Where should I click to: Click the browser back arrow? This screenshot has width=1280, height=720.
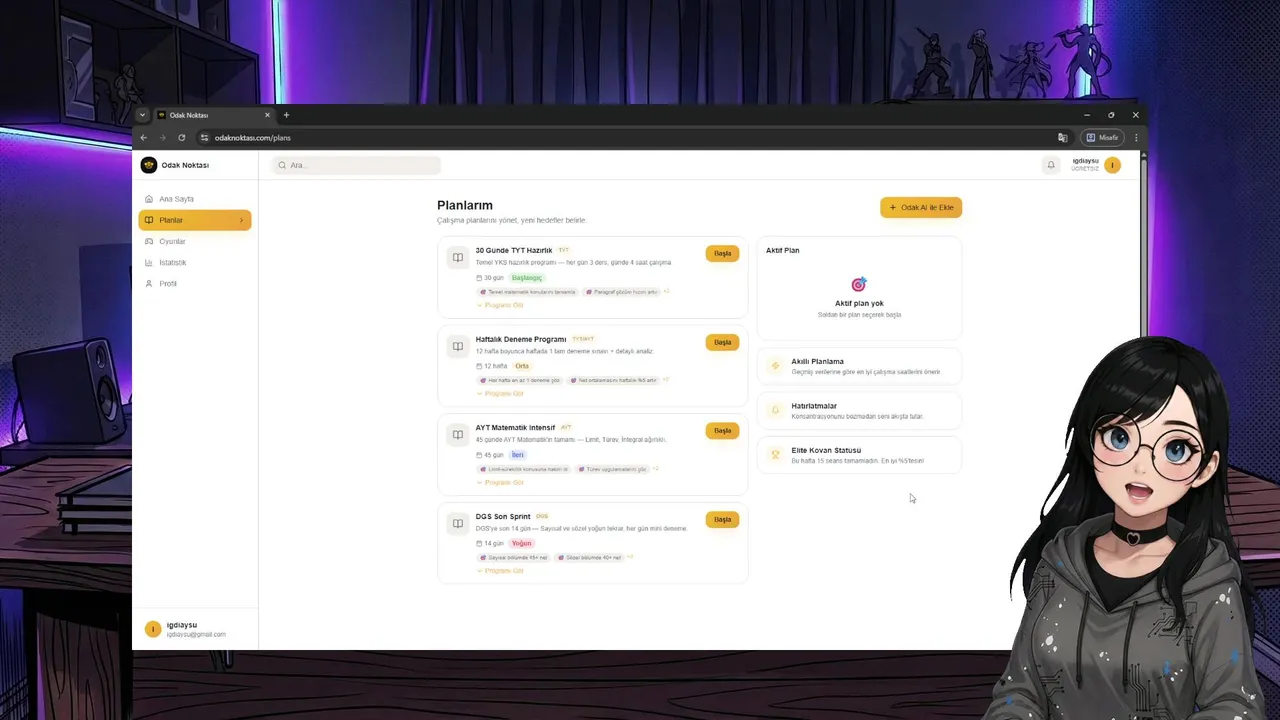tap(143, 137)
